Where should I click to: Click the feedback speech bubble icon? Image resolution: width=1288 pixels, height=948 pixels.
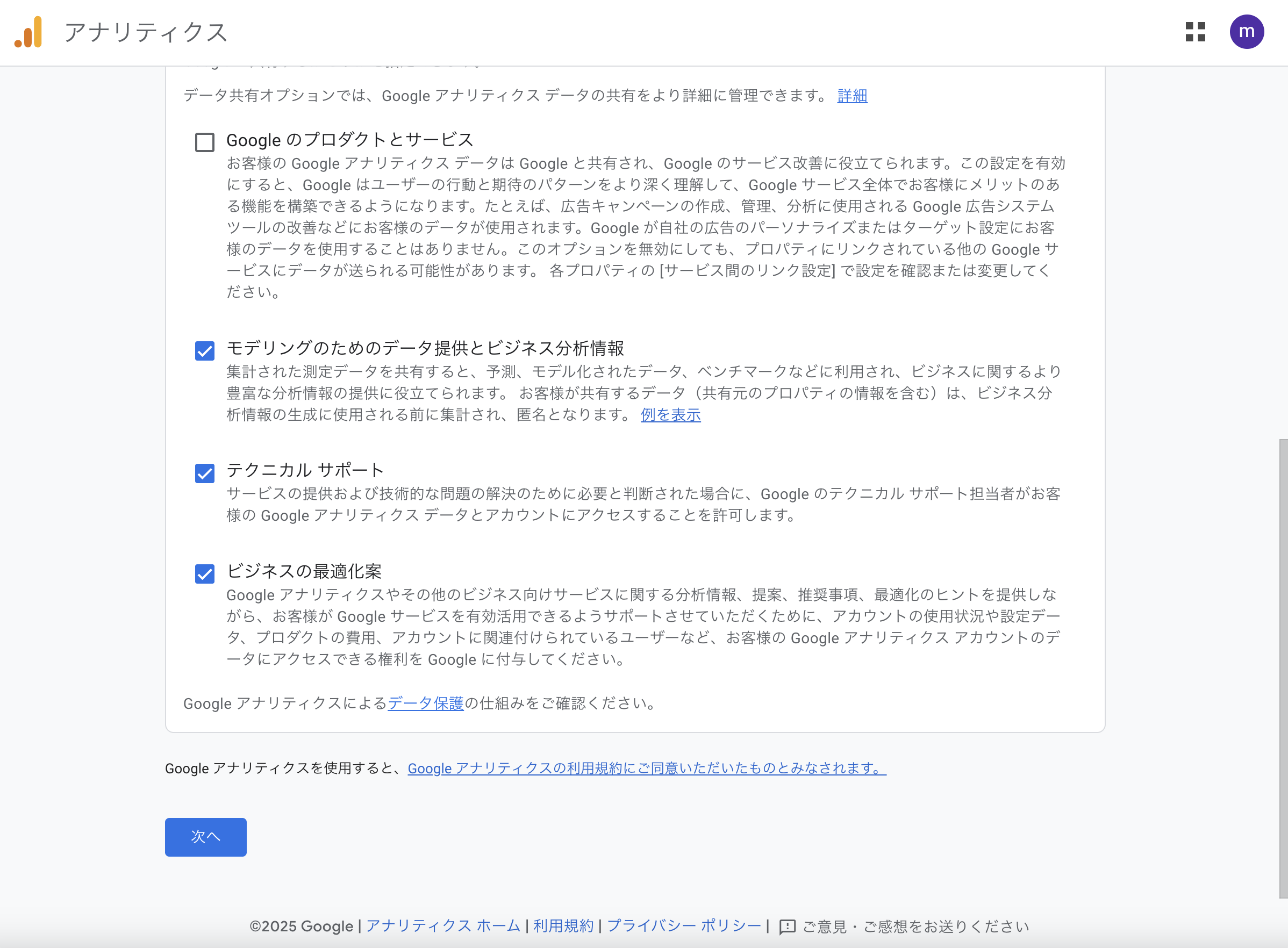pos(787,926)
